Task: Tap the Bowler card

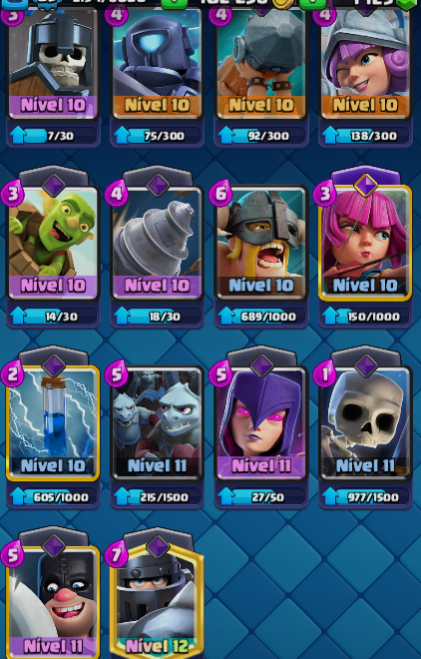Action: click(x=261, y=62)
